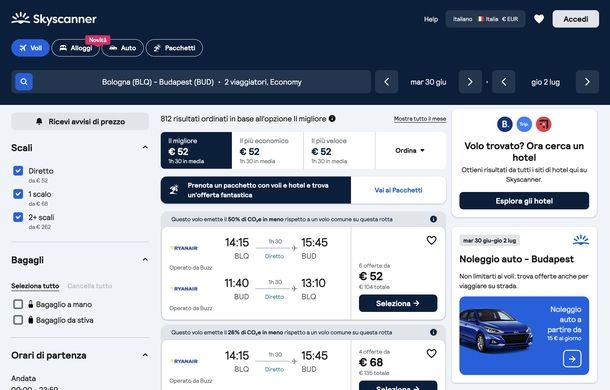Click info icon next to 812 risultati
Viewport: 610px width, 390px height.
coord(332,118)
